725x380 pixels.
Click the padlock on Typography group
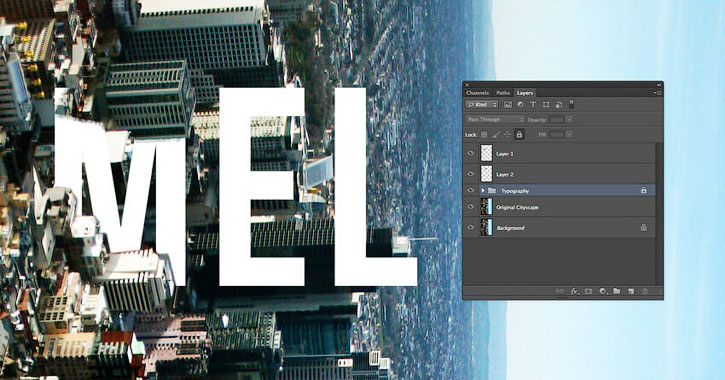coord(643,190)
